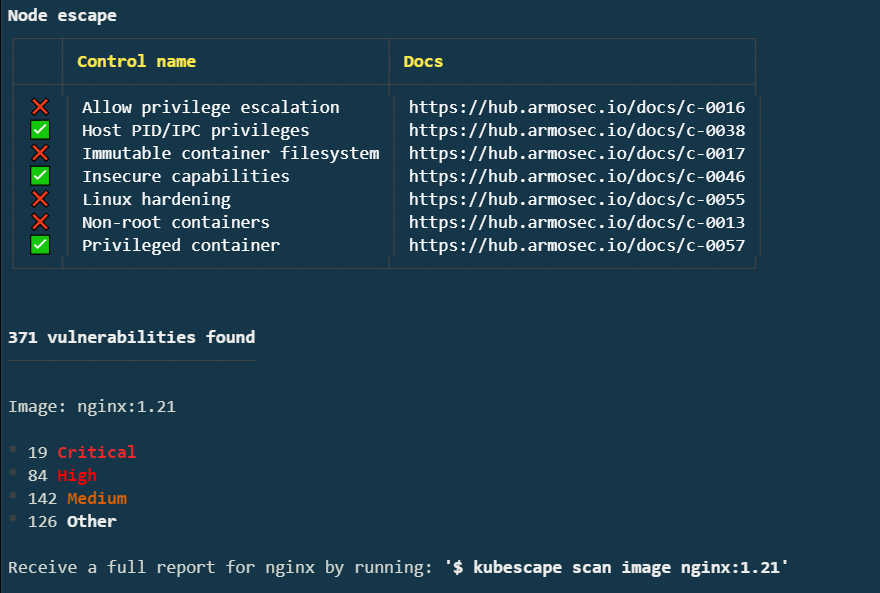Image resolution: width=880 pixels, height=593 pixels.
Task: Click the "126 Other" vulnerability count
Action: (72, 521)
